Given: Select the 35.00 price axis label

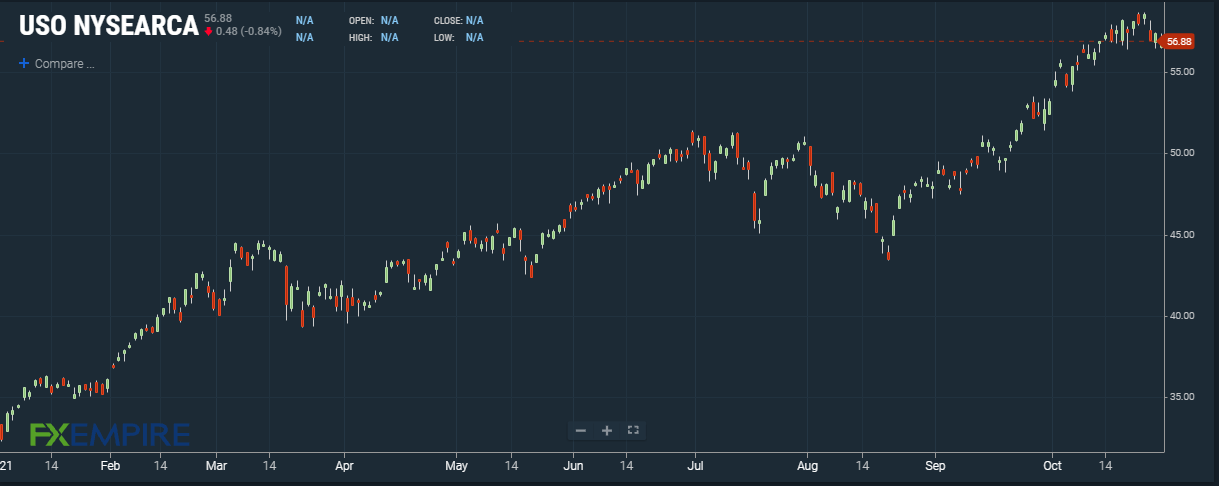Looking at the screenshot, I should pyautogui.click(x=1181, y=397).
